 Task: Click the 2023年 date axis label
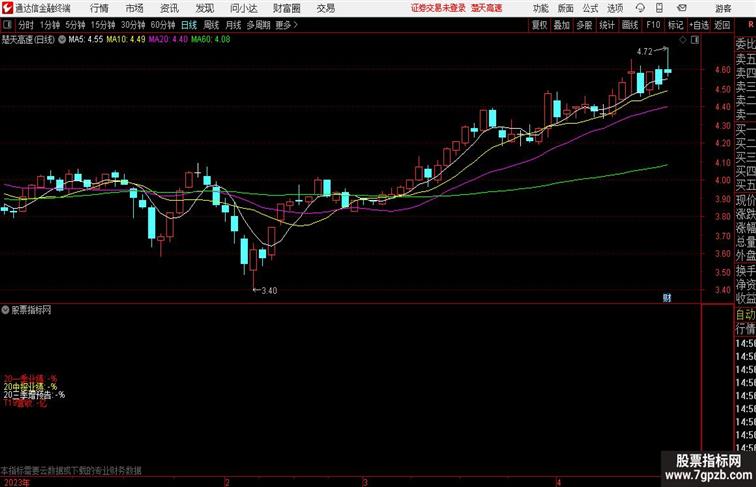(15, 483)
